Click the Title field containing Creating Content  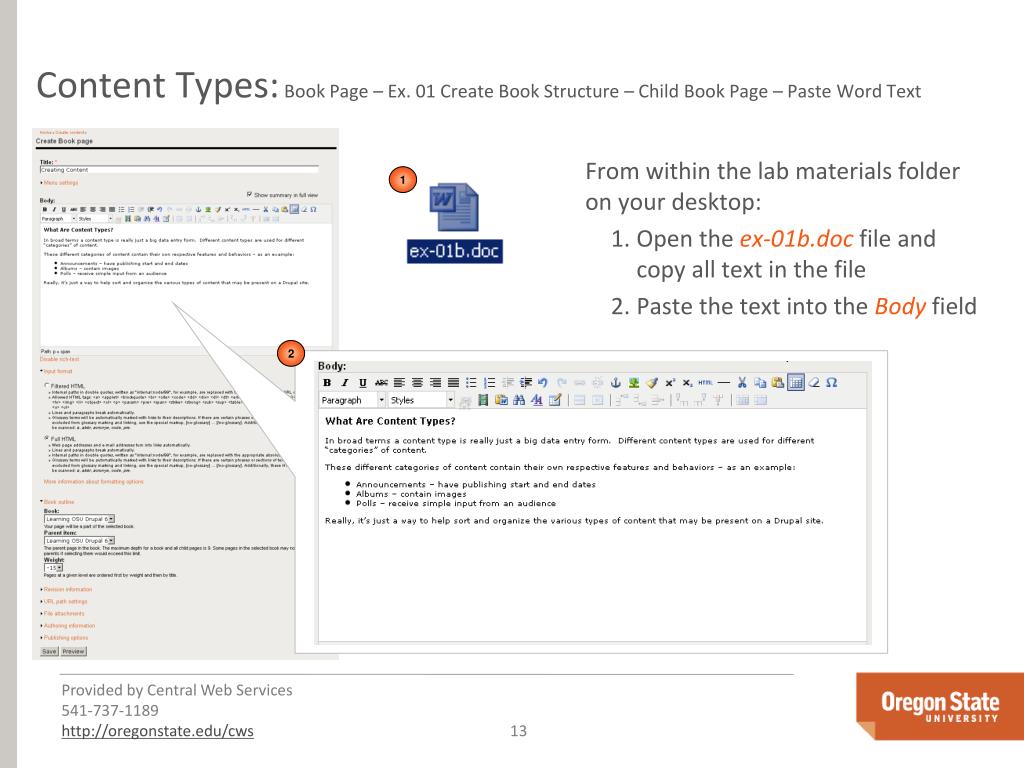(179, 170)
